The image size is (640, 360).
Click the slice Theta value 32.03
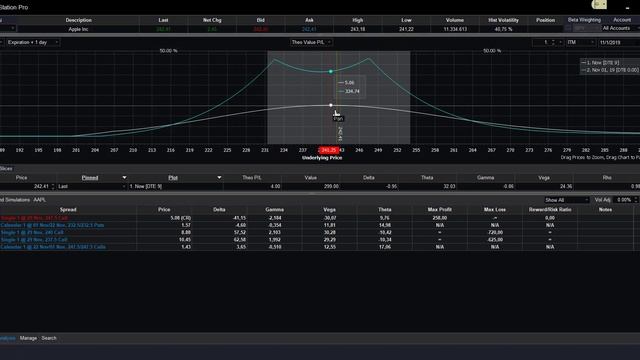tap(449, 187)
